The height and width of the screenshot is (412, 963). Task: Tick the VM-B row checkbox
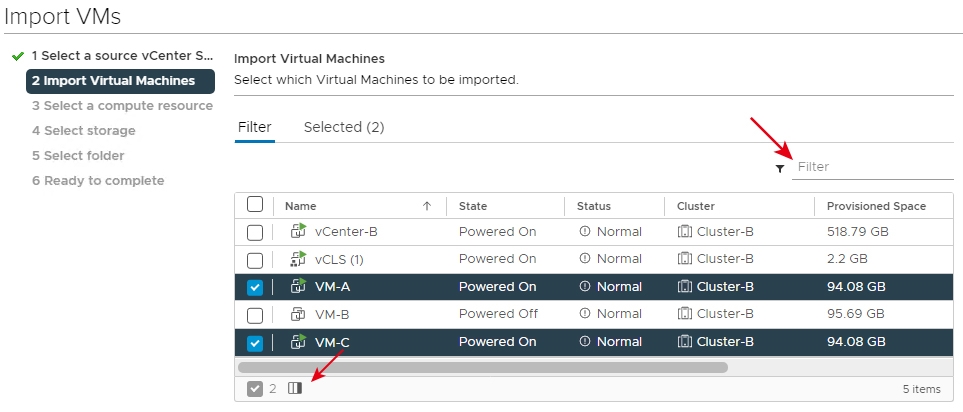click(255, 315)
